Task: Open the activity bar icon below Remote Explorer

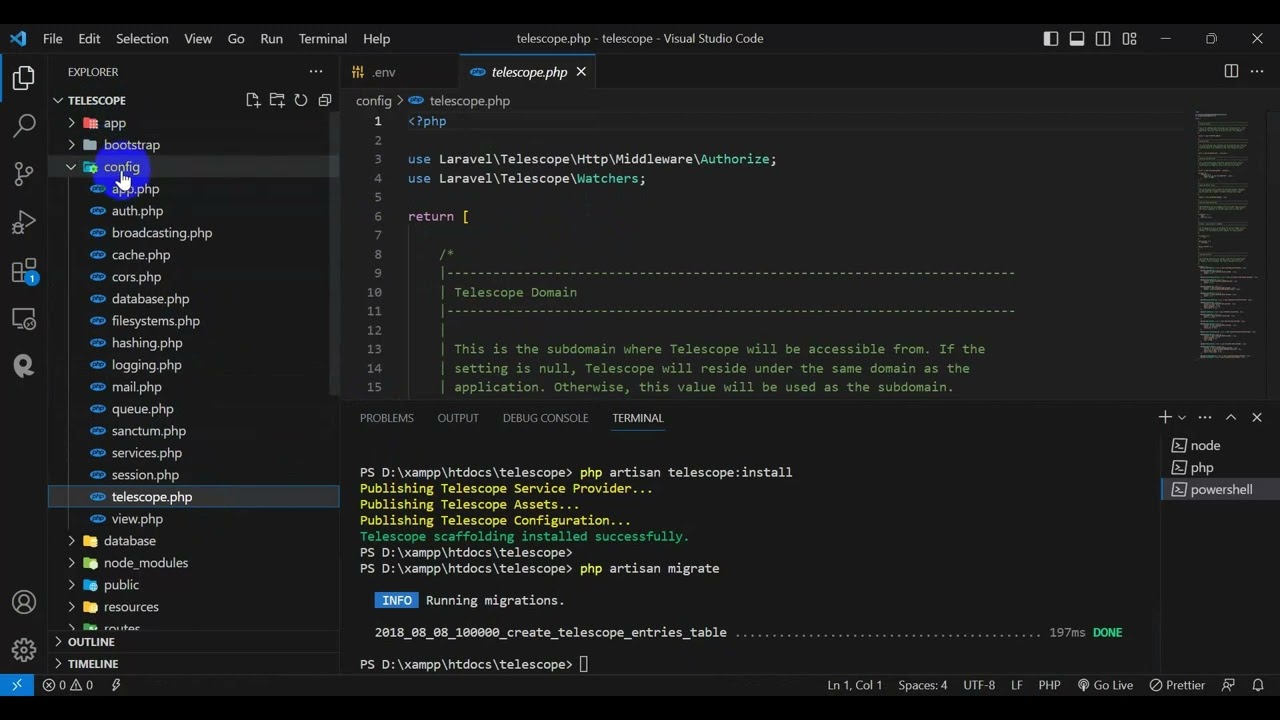Action: point(24,366)
